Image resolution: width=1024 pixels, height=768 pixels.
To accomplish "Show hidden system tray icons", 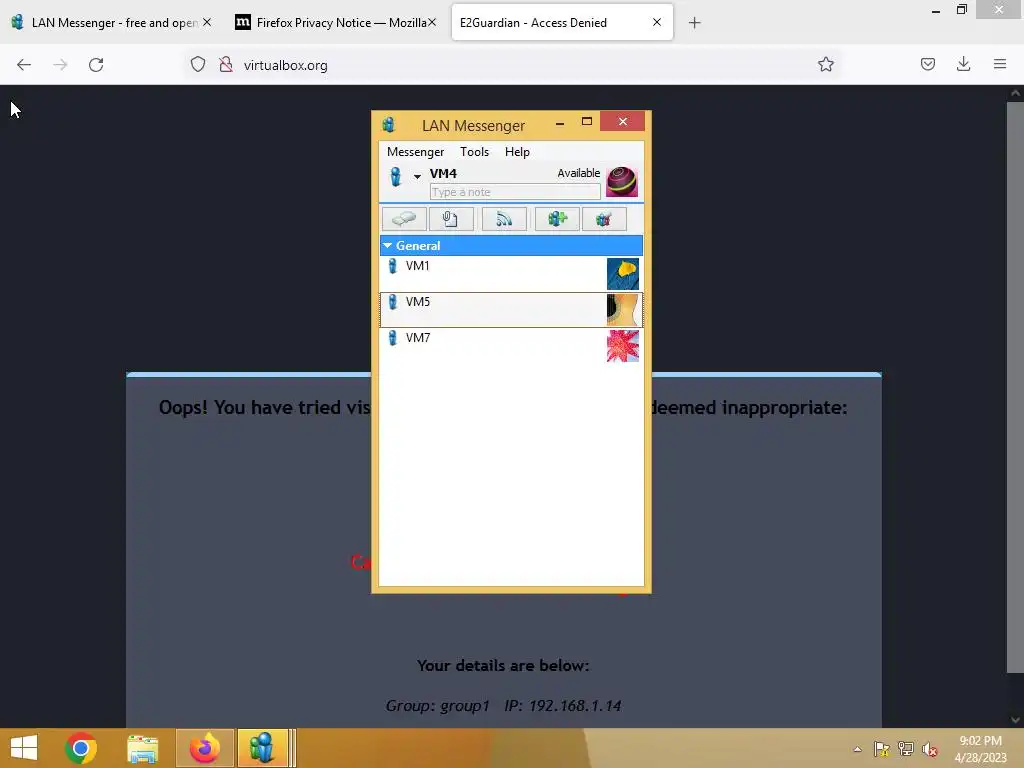I will (857, 749).
